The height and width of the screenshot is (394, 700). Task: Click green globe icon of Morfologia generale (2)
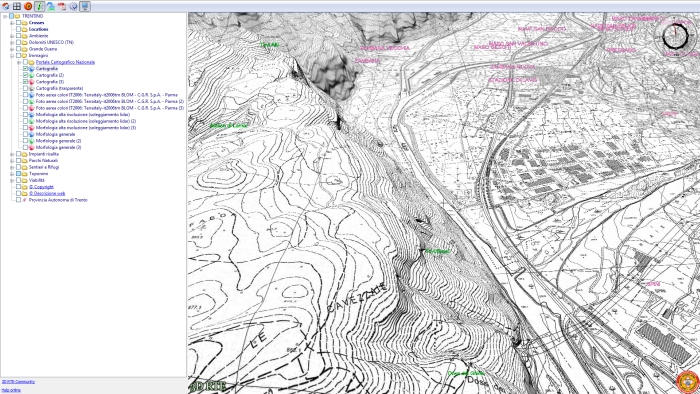click(x=32, y=141)
